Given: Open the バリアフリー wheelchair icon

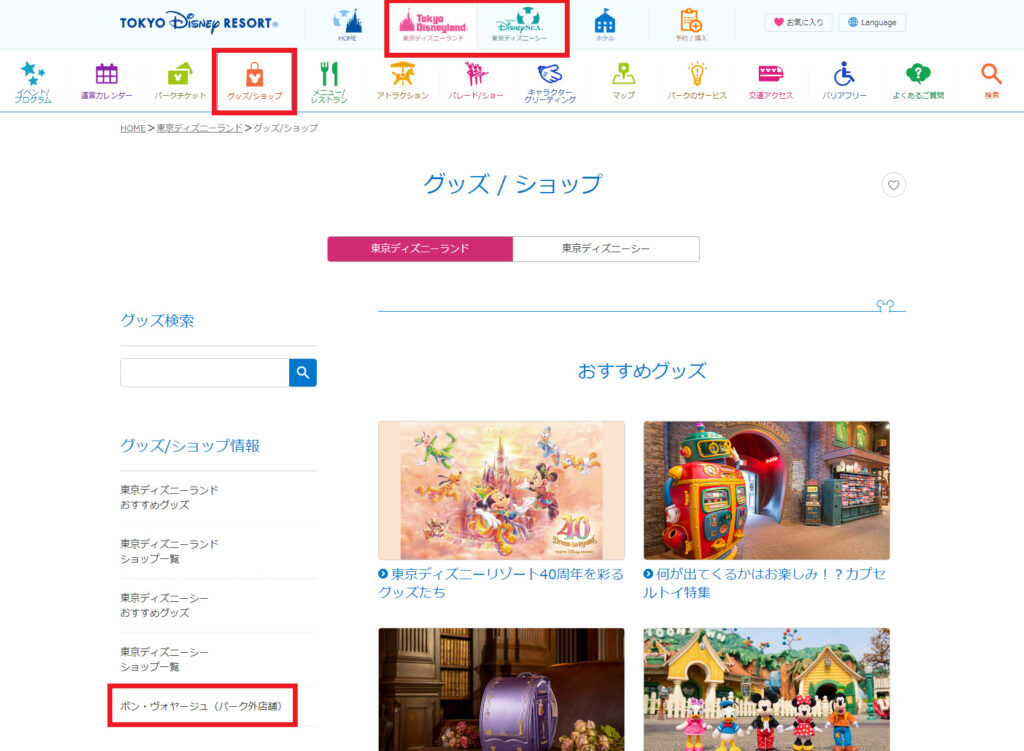Looking at the screenshot, I should click(x=844, y=82).
